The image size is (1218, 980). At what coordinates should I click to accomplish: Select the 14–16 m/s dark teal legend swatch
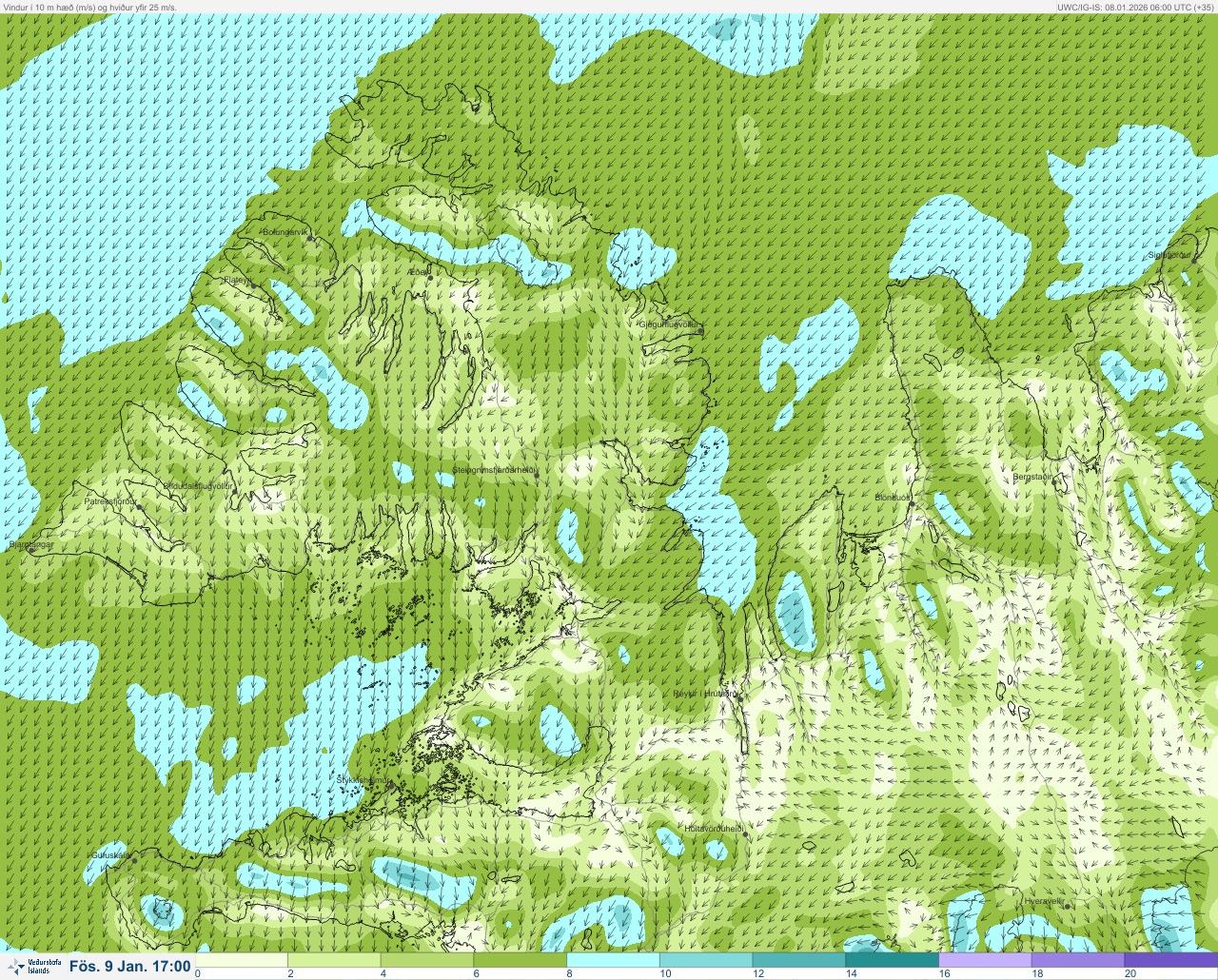click(894, 959)
